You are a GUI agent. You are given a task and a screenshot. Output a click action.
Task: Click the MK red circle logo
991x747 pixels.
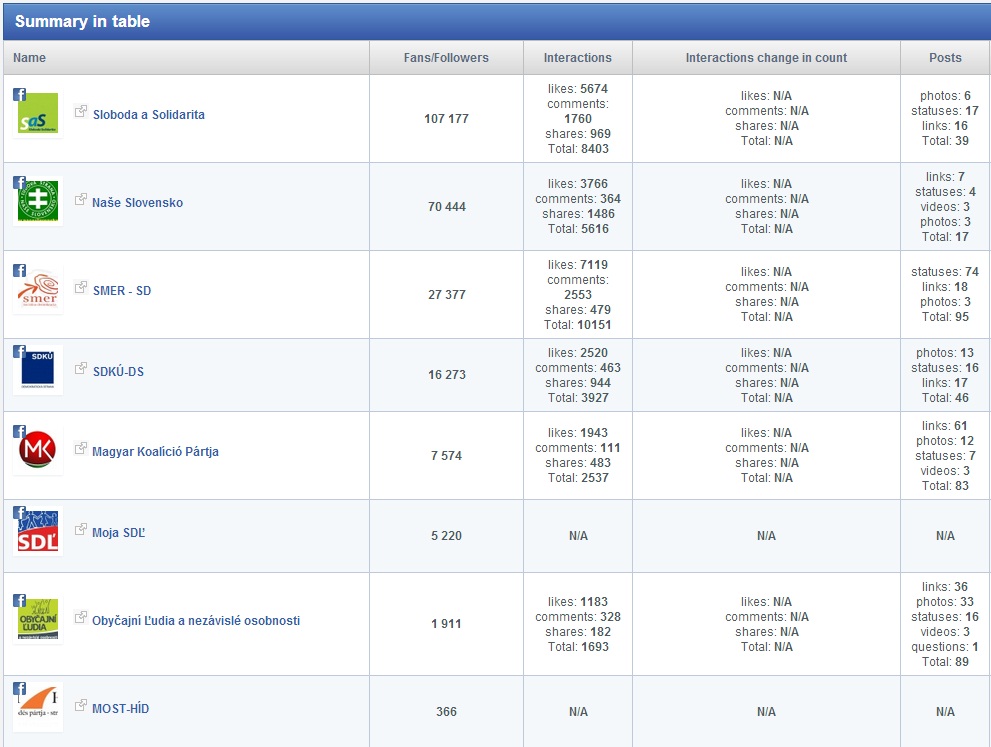[x=38, y=450]
